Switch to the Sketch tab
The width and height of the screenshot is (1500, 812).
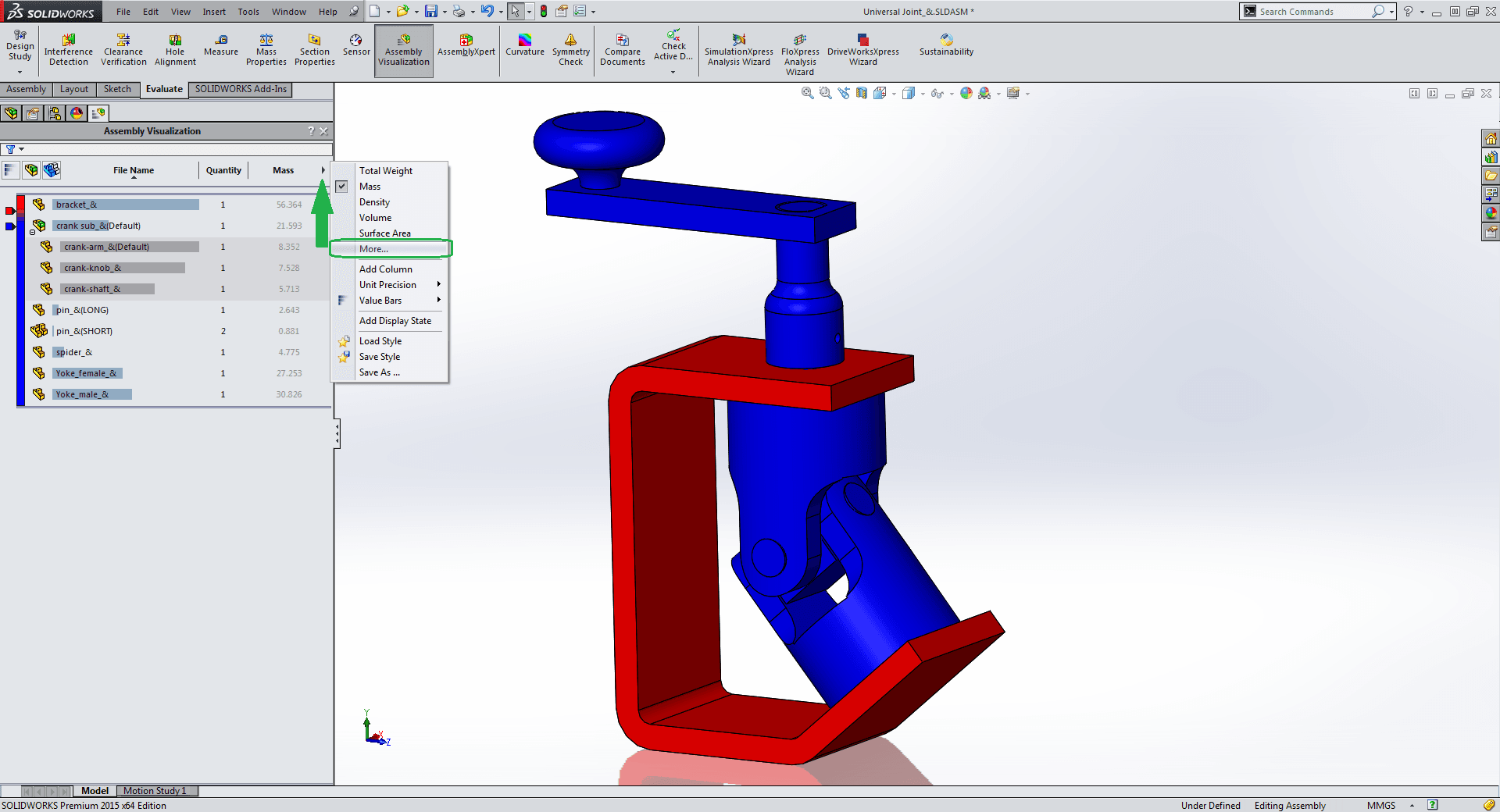(117, 89)
